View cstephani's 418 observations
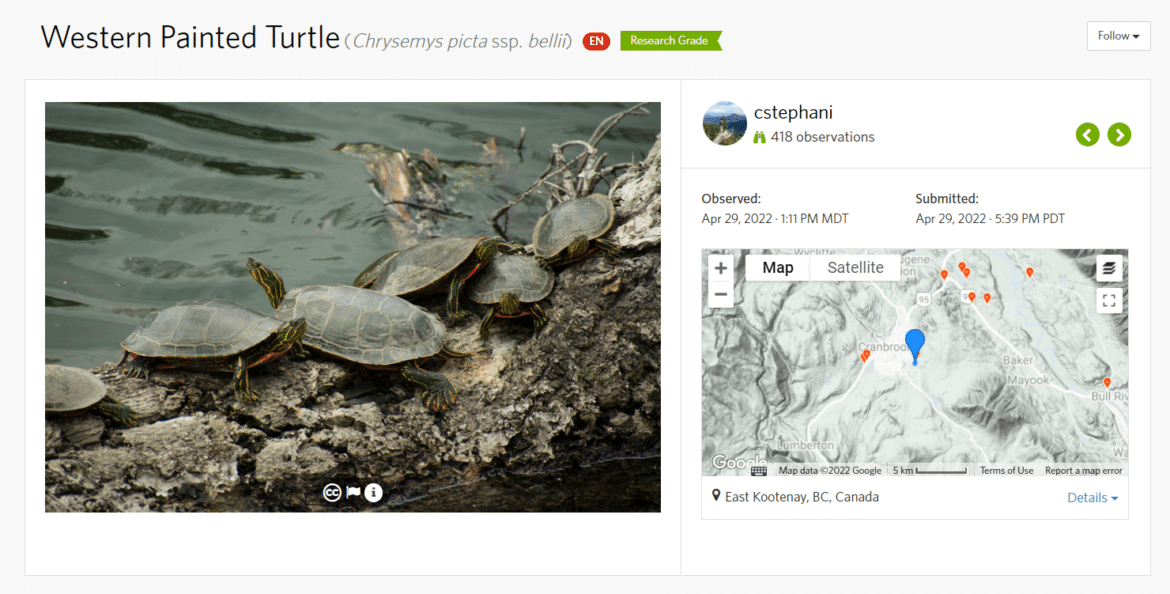Viewport: 1170px width, 594px height. tap(822, 137)
